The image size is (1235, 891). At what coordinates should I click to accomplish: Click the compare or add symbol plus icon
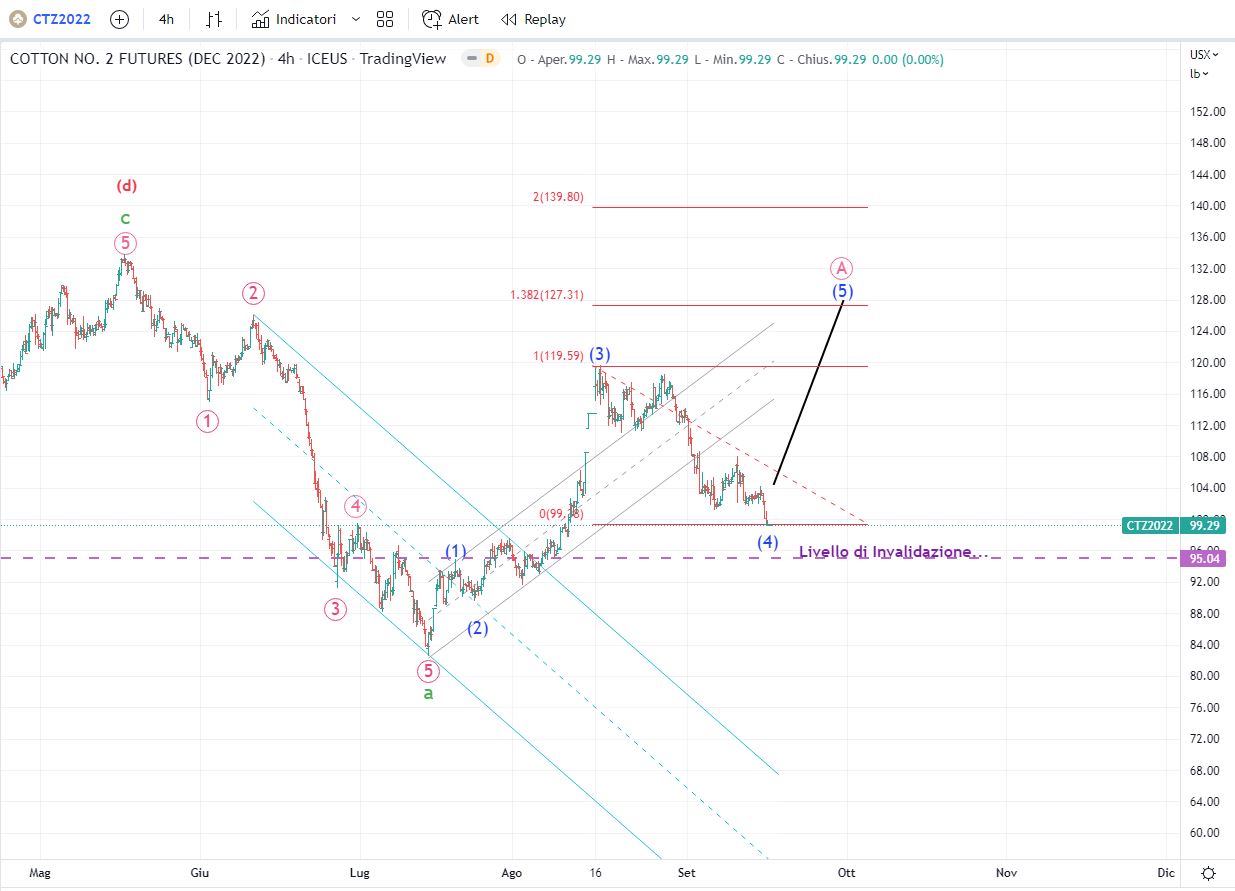(x=119, y=19)
